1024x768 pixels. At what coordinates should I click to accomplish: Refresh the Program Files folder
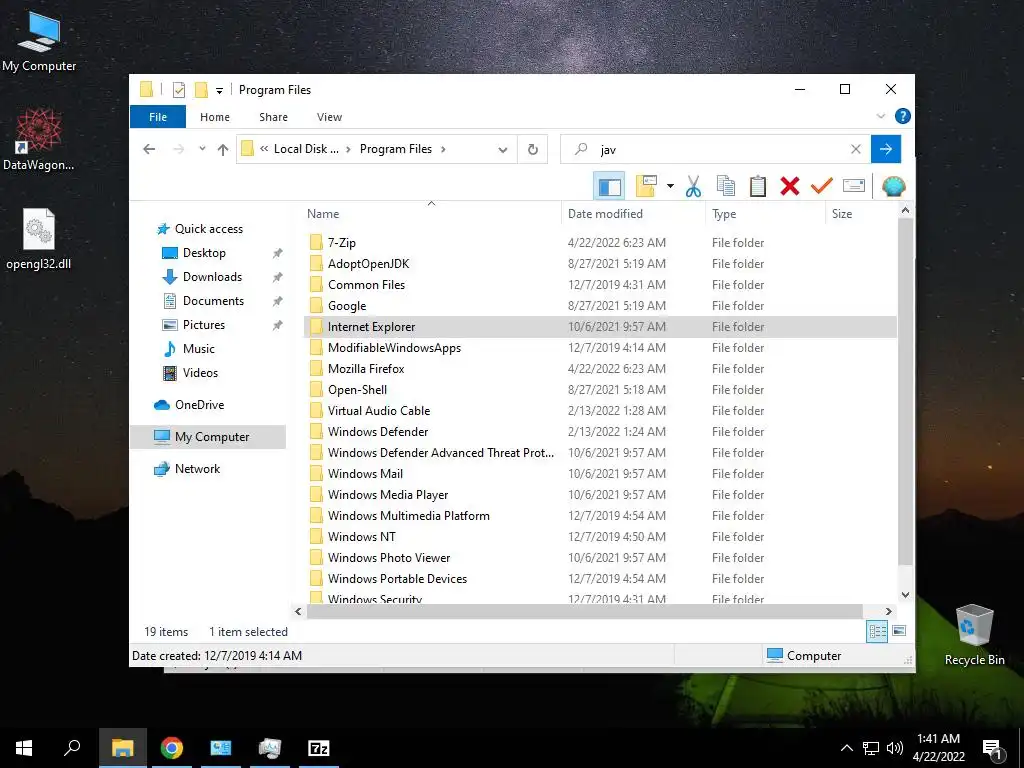pyautogui.click(x=533, y=150)
